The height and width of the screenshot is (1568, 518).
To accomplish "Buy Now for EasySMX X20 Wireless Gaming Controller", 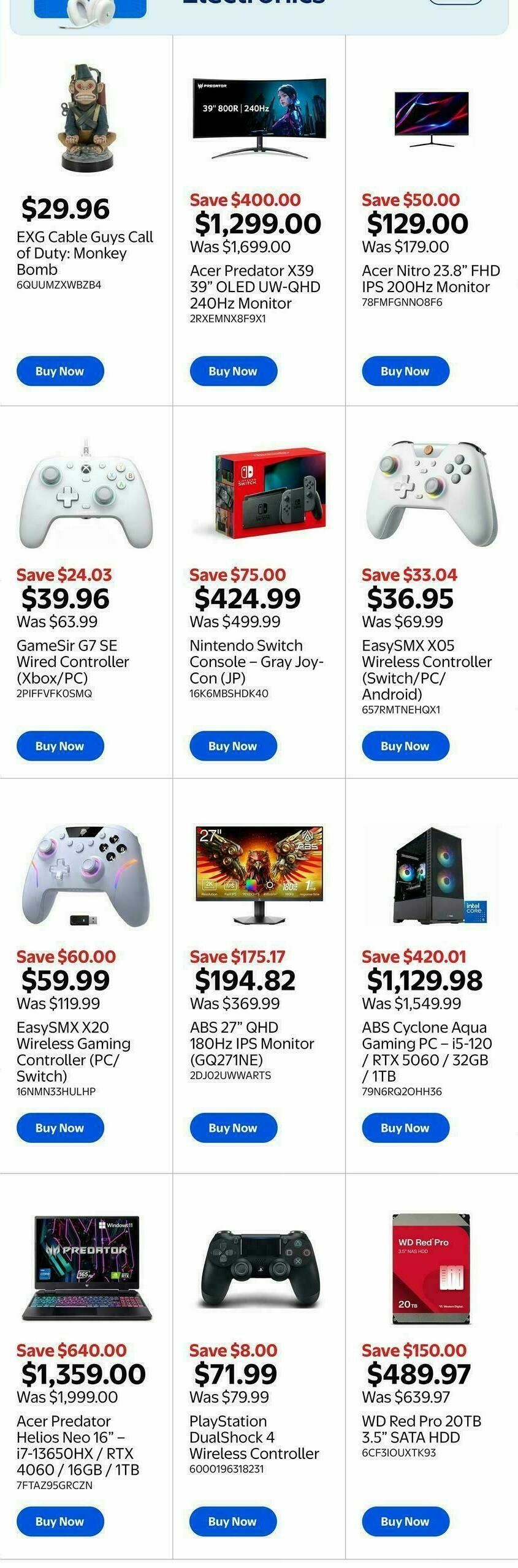I will click(59, 1128).
